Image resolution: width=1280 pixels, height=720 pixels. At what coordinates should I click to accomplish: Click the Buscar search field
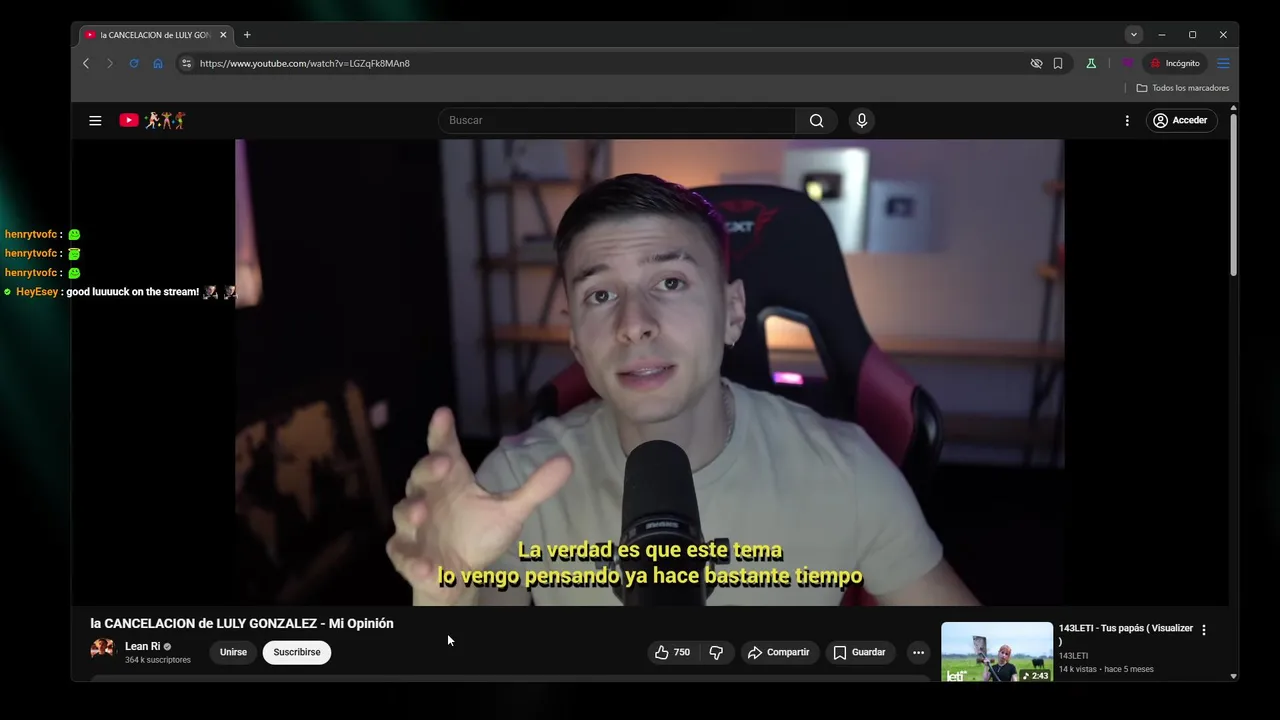[x=617, y=120]
